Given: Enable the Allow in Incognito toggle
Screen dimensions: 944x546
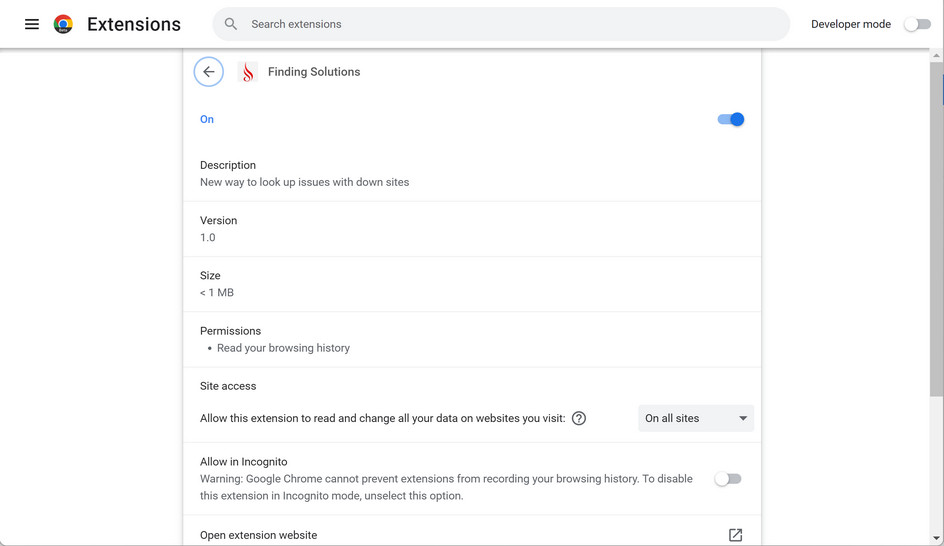Looking at the screenshot, I should click(728, 479).
